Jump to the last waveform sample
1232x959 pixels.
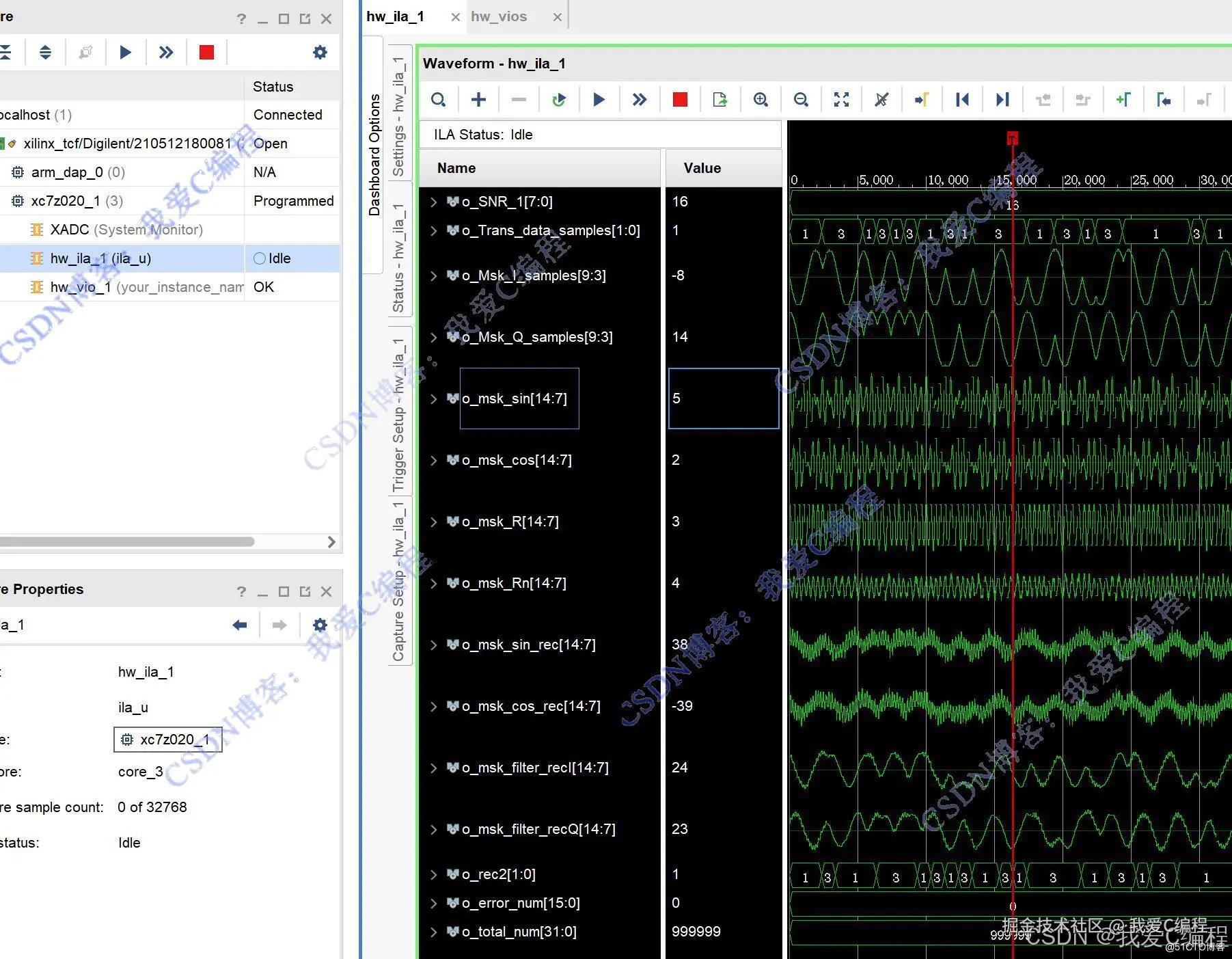tap(1002, 100)
